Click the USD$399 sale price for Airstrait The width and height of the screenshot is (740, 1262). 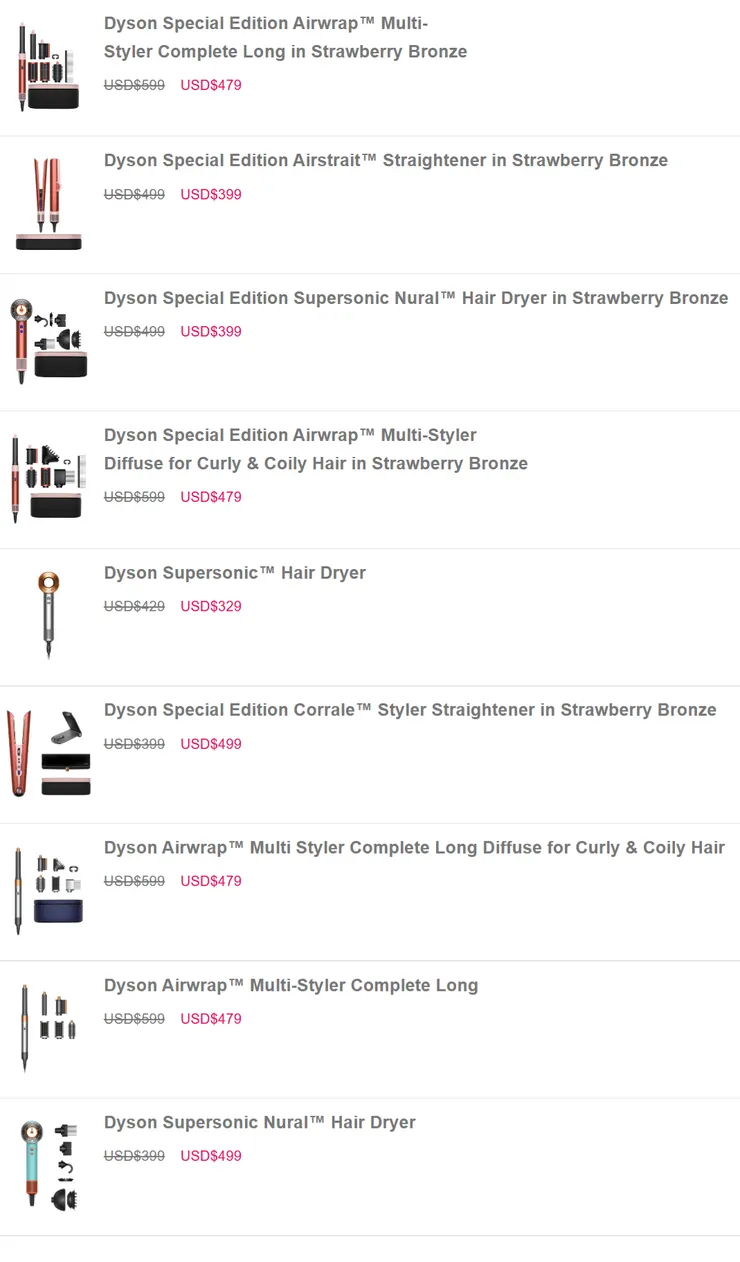tap(211, 194)
